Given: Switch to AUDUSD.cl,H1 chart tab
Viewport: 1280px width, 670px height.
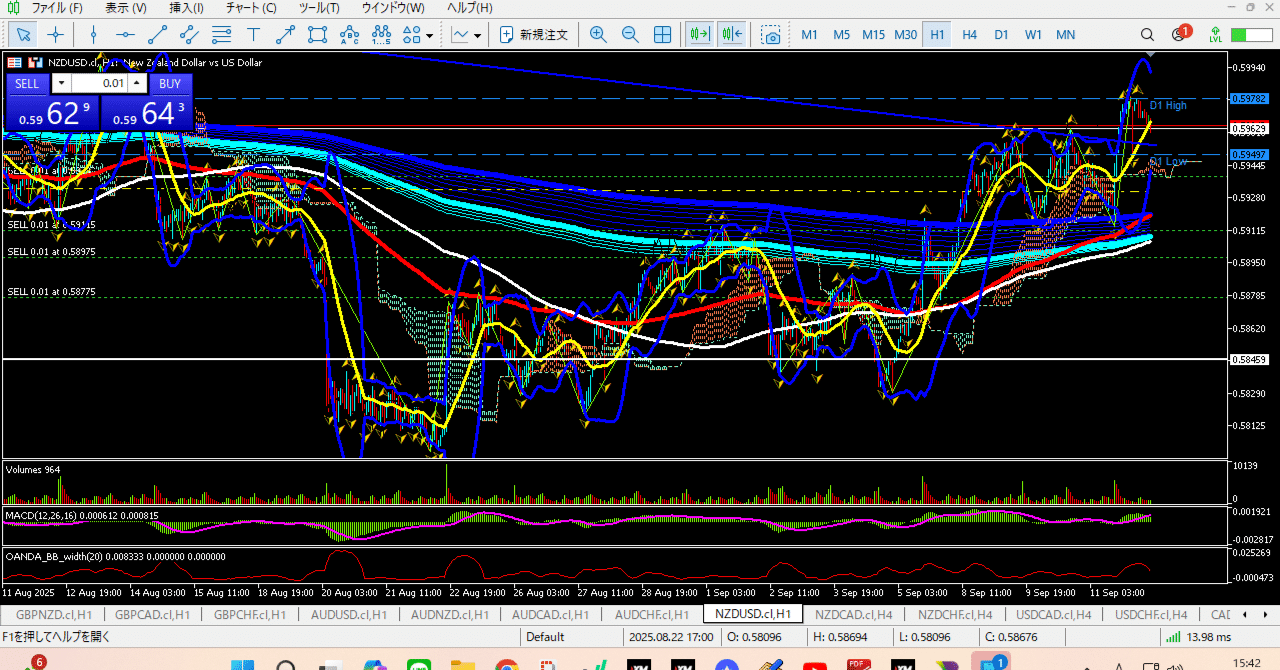Looking at the screenshot, I should point(350,614).
